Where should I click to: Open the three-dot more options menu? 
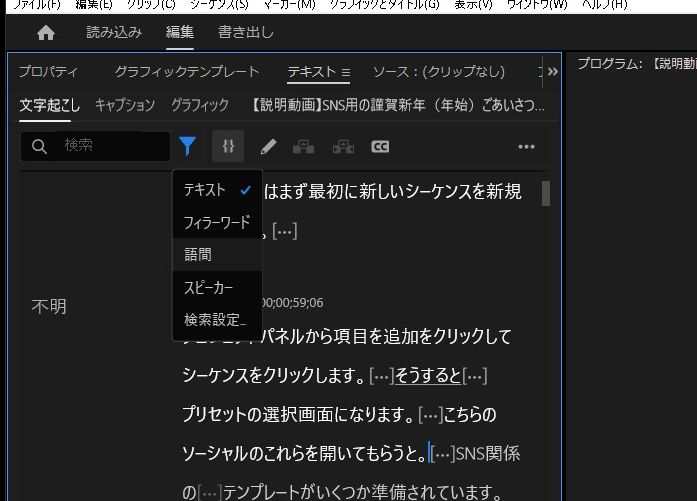coord(527,147)
